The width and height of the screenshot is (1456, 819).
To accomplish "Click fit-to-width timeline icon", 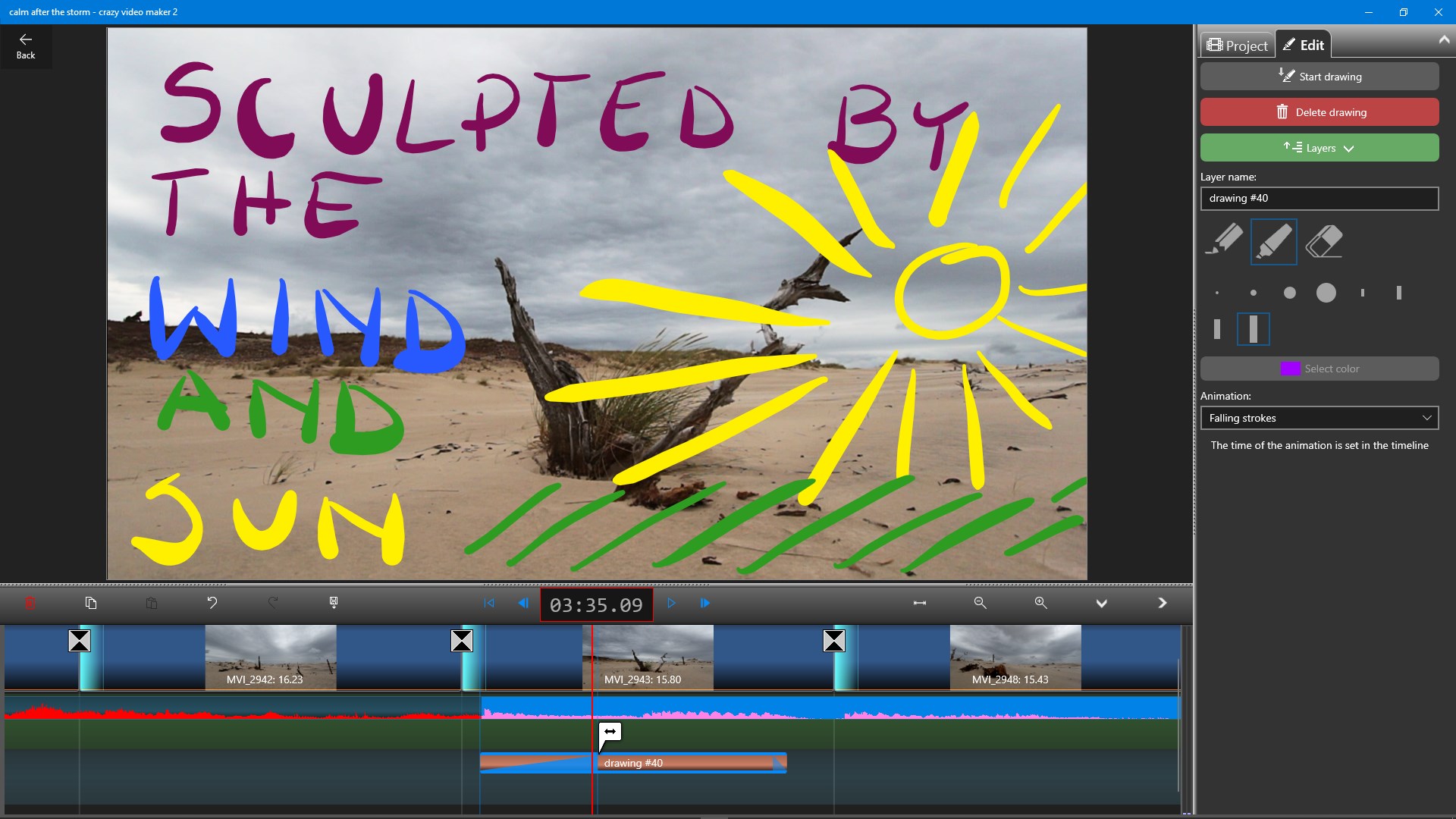I will tap(919, 603).
